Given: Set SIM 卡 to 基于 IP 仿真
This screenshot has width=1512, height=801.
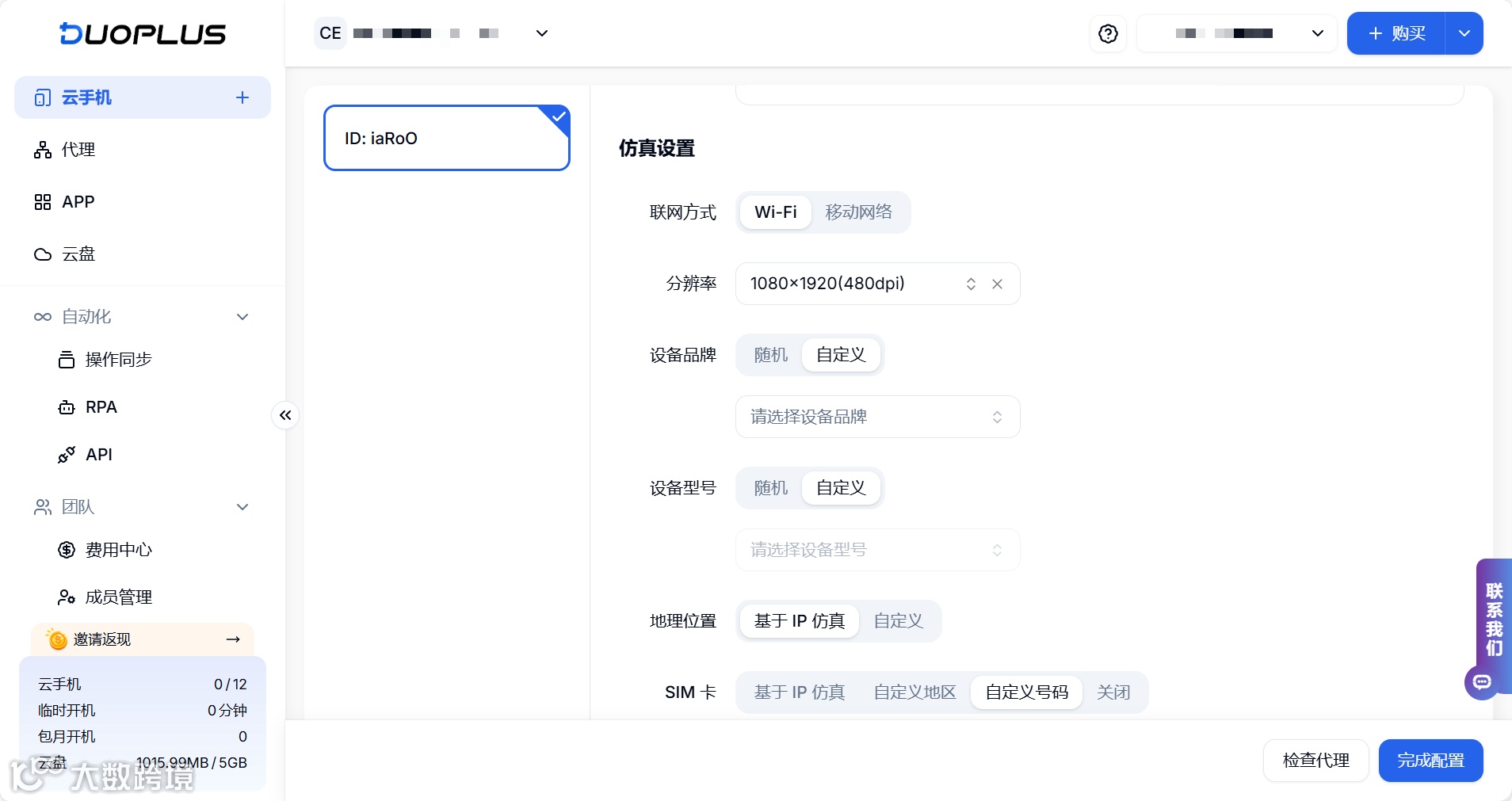Looking at the screenshot, I should [800, 692].
